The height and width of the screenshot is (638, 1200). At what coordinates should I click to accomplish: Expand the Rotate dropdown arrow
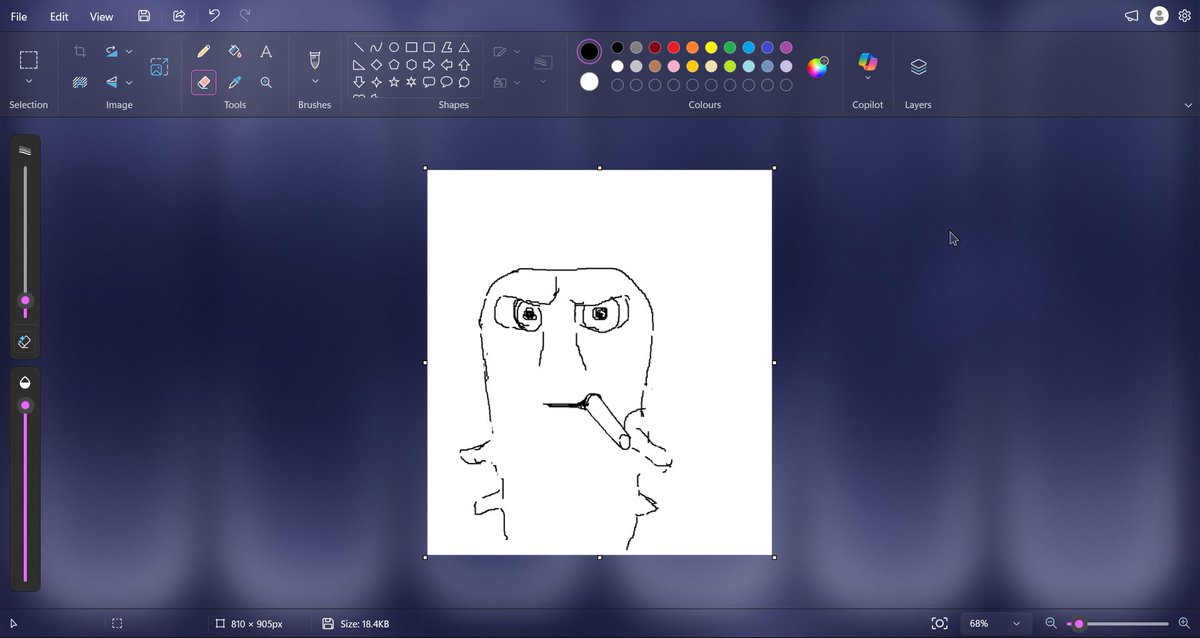129,51
